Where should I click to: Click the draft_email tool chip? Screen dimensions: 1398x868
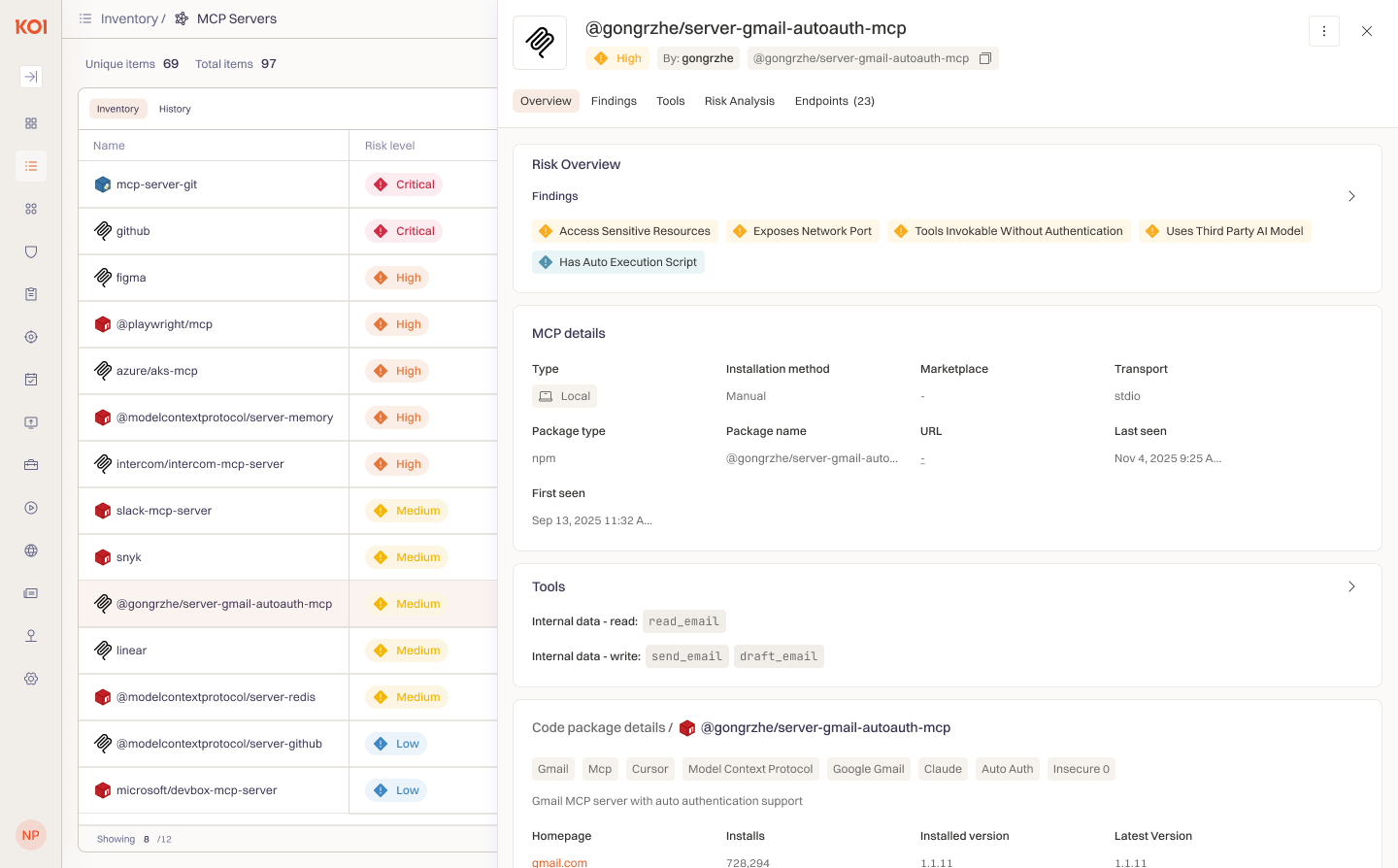tap(779, 656)
